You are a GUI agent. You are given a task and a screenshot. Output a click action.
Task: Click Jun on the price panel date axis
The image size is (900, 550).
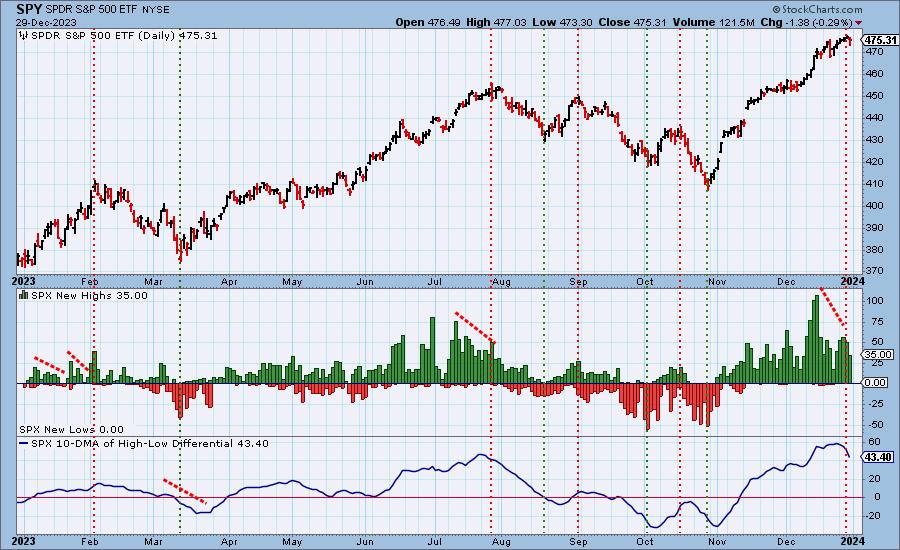[x=364, y=282]
